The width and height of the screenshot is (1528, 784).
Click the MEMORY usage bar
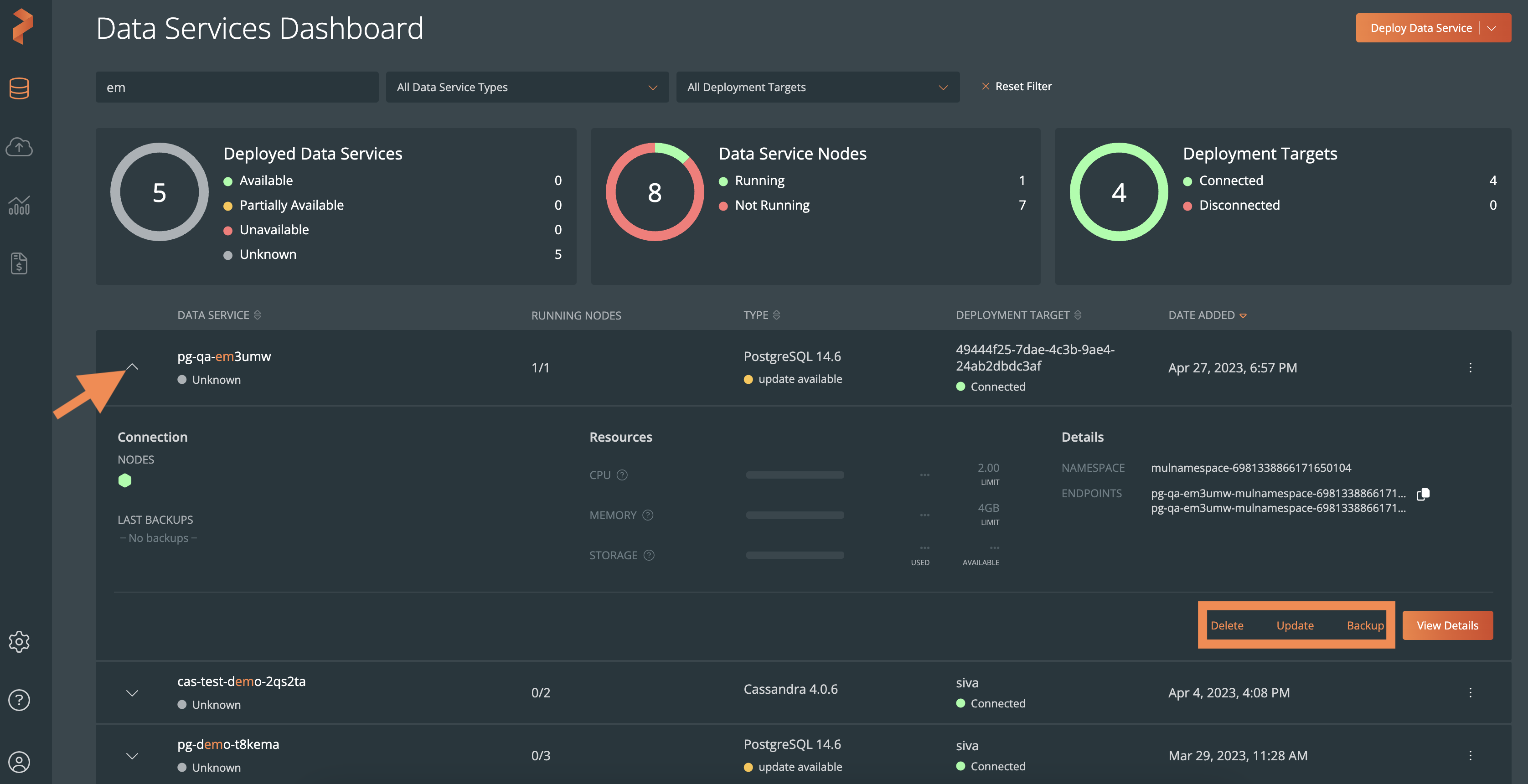coord(795,516)
